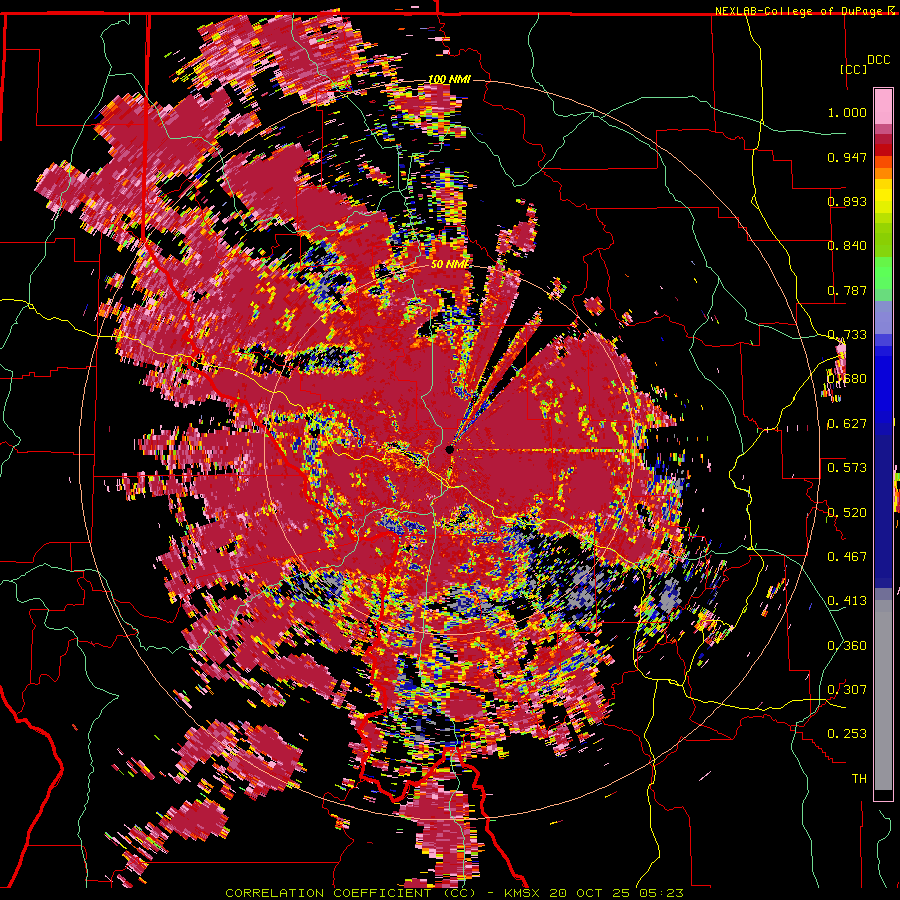This screenshot has width=900, height=900.
Task: Click the Correlation Coefficient KMSX caption text
Action: [x=454, y=893]
